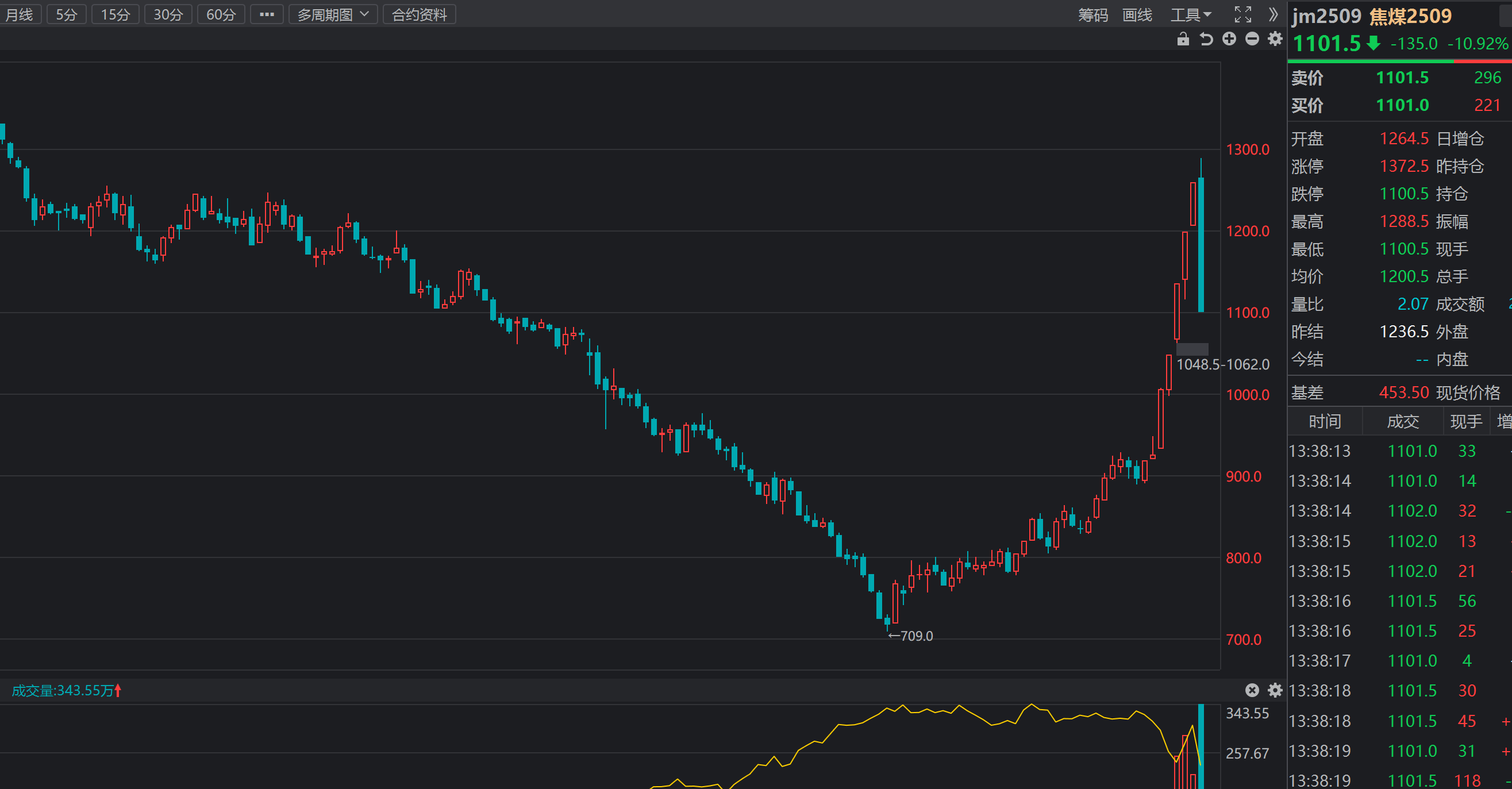Select the 15分 period tab
Image resolution: width=1512 pixels, height=789 pixels.
(x=115, y=15)
